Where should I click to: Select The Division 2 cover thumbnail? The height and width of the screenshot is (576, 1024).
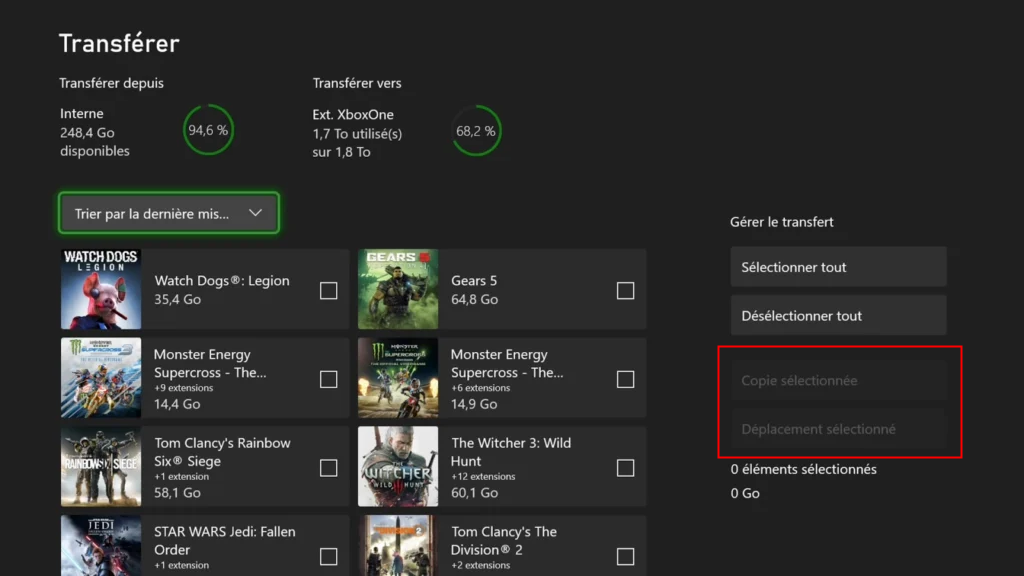point(398,547)
